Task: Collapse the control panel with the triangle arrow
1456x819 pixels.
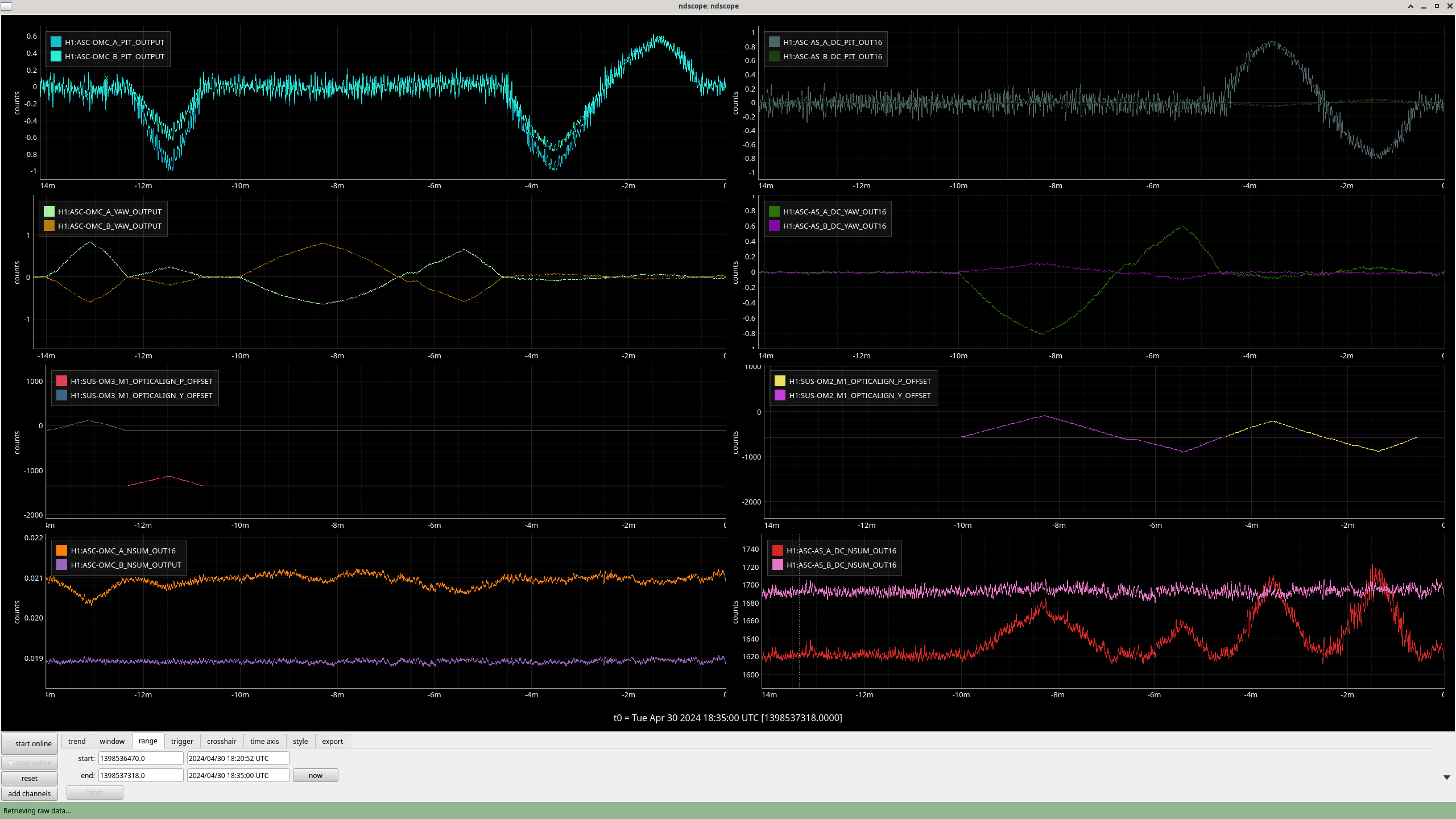Action: coord(1446,777)
